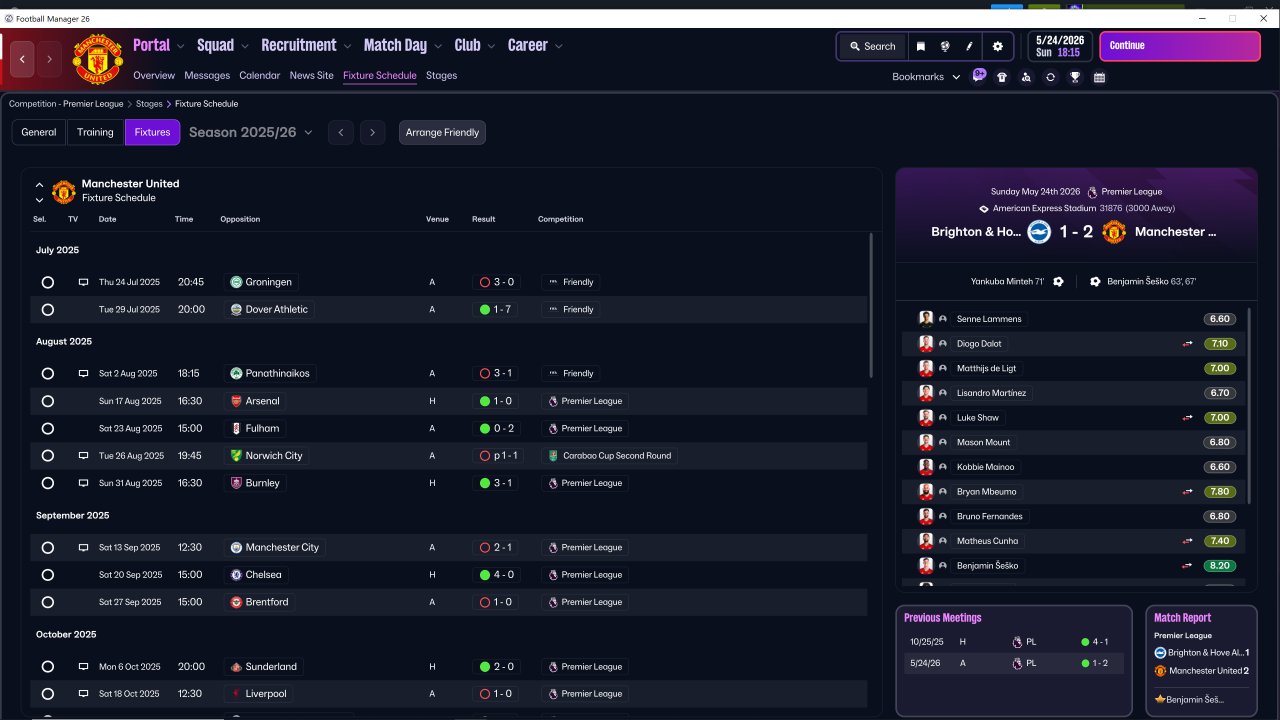Click the Premier League logo in match header
Image resolution: width=1280 pixels, height=720 pixels.
coord(1092,192)
